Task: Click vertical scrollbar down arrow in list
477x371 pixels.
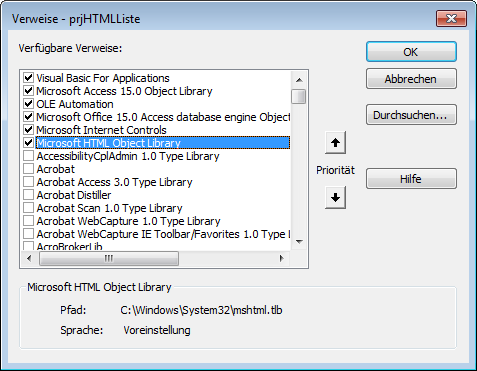Action: pyautogui.click(x=299, y=241)
